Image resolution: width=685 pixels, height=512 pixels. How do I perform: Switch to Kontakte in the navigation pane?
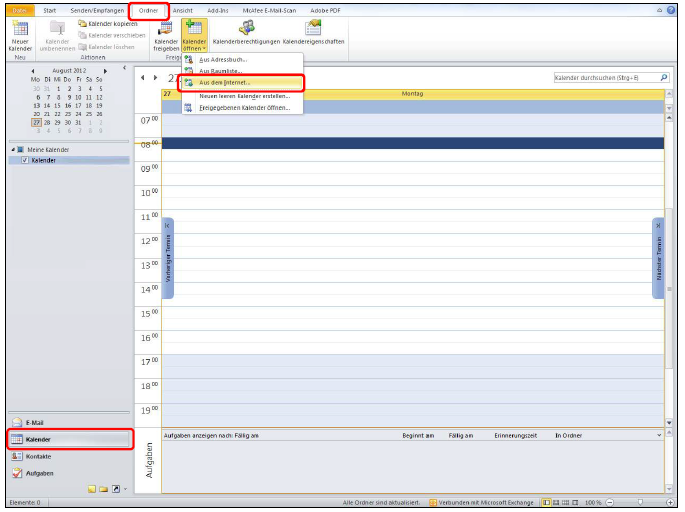pyautogui.click(x=38, y=456)
